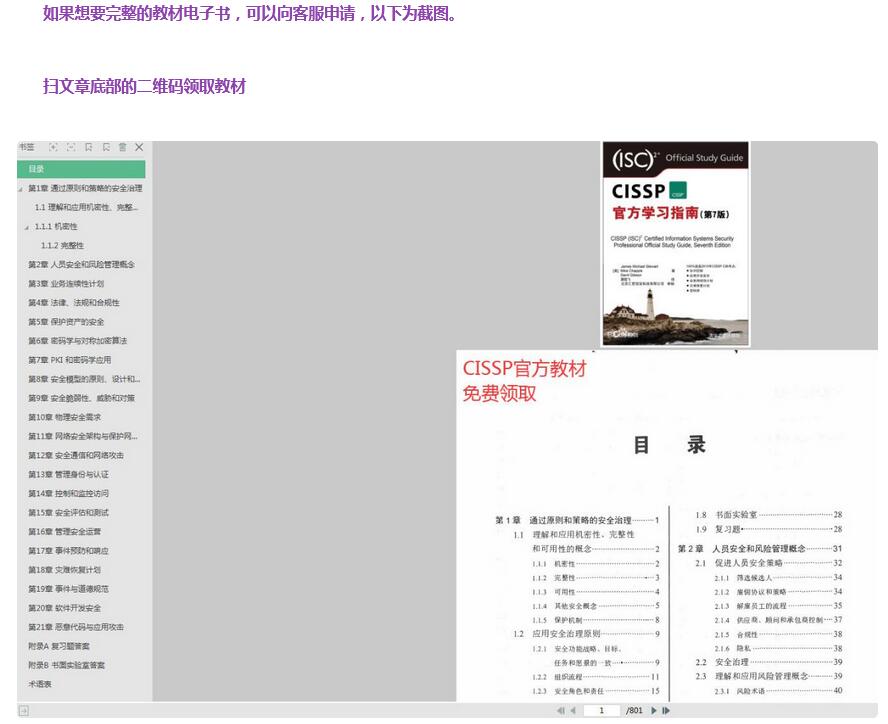Open bookmark 第17章 事件预防和响应

click(69, 551)
